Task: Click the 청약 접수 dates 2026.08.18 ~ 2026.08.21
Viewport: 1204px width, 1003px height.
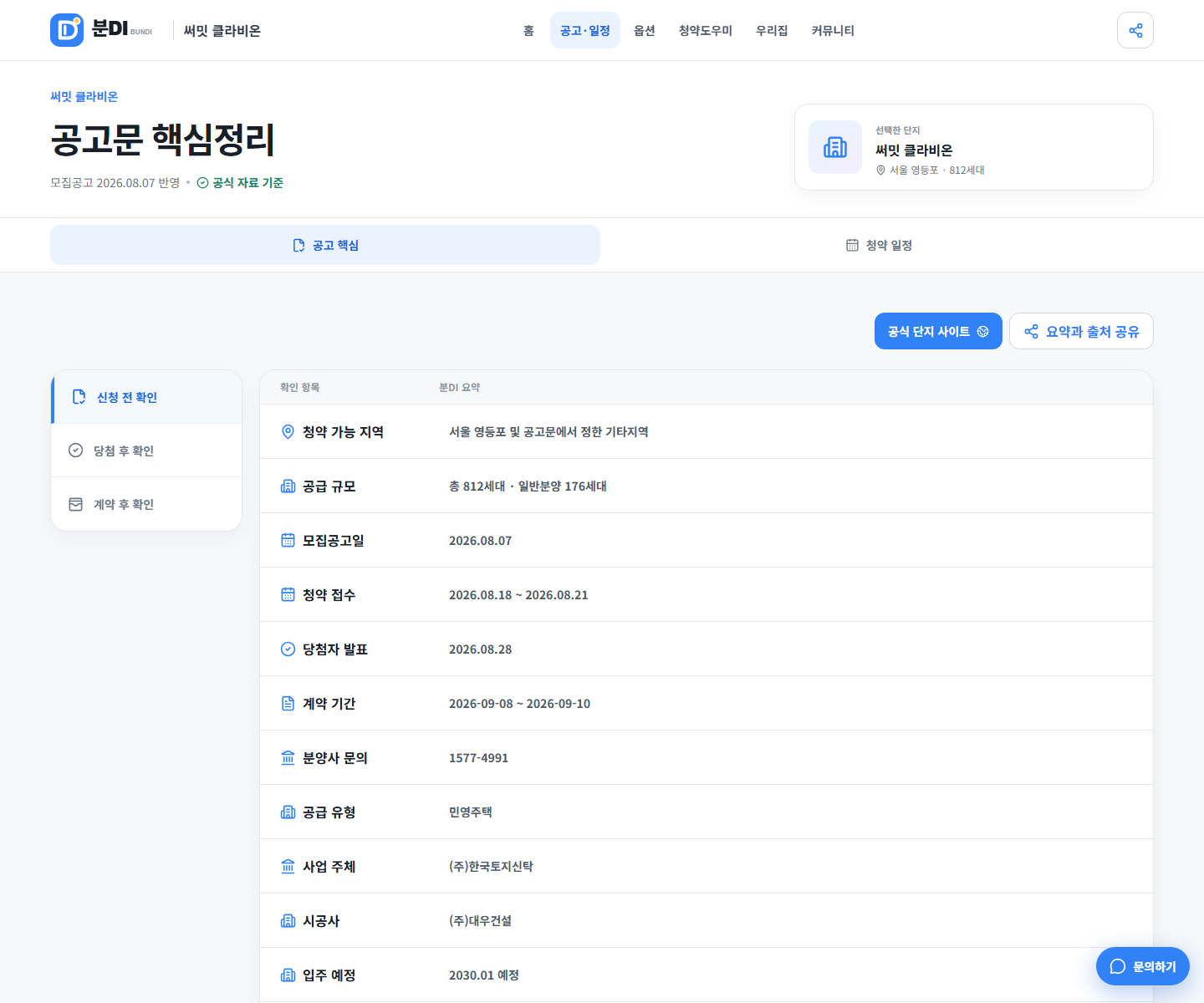Action: coord(518,595)
